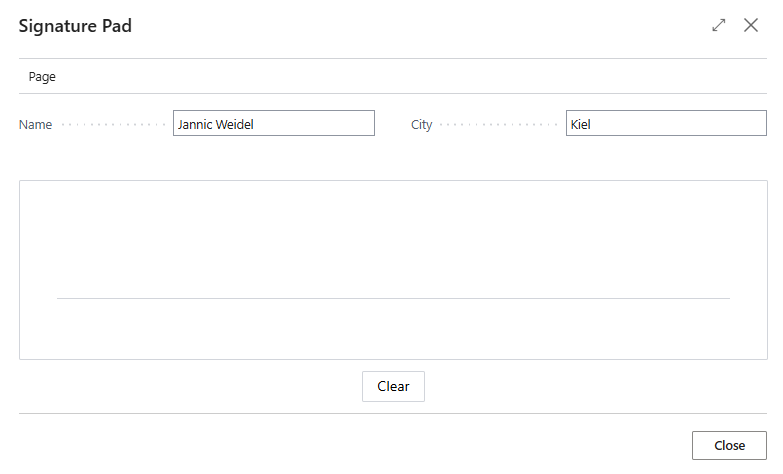Click the dotted leader beside the City label
Screen dimensions: 783x474
497,125
